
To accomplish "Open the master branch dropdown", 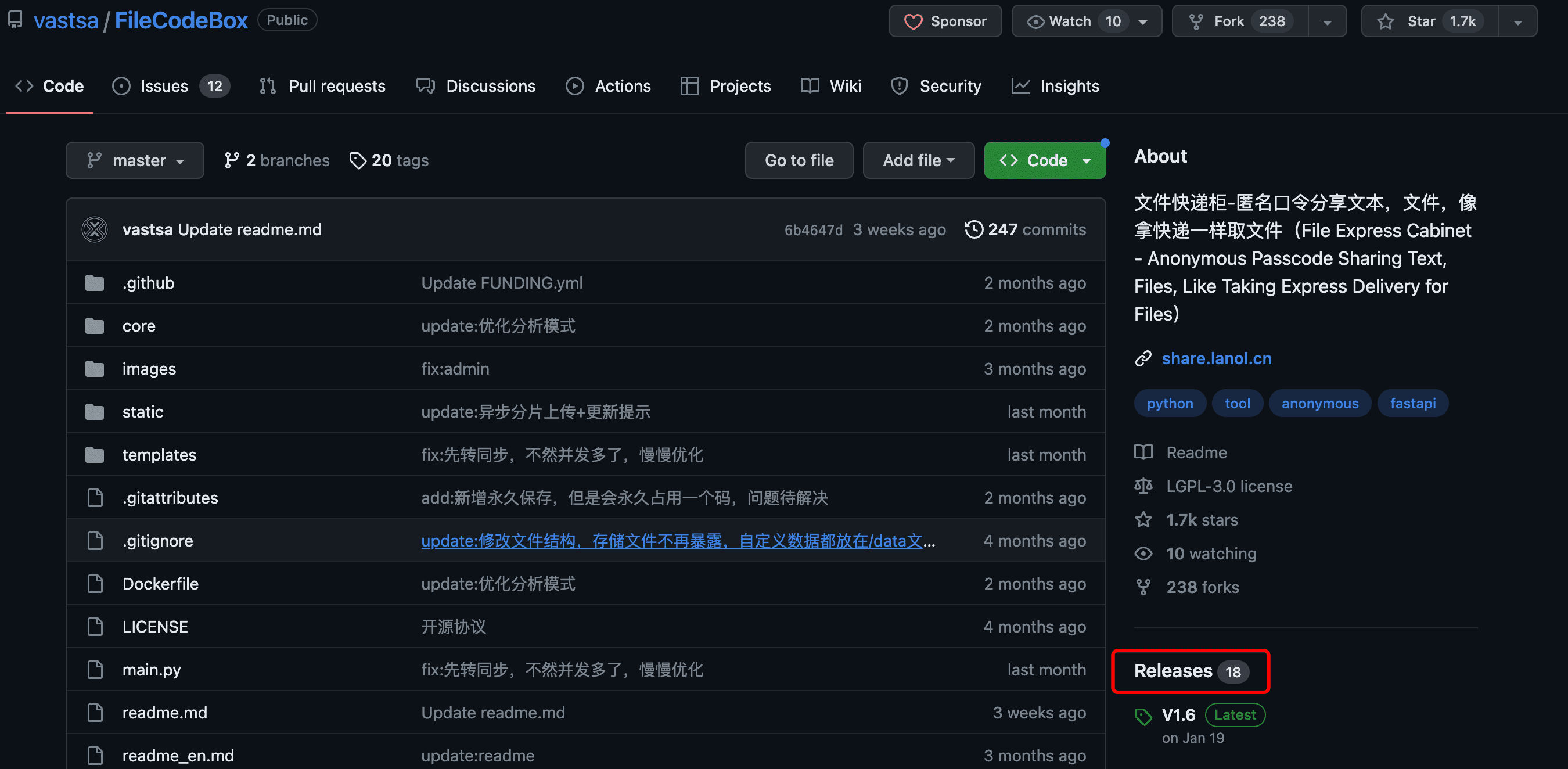I will (x=135, y=160).
